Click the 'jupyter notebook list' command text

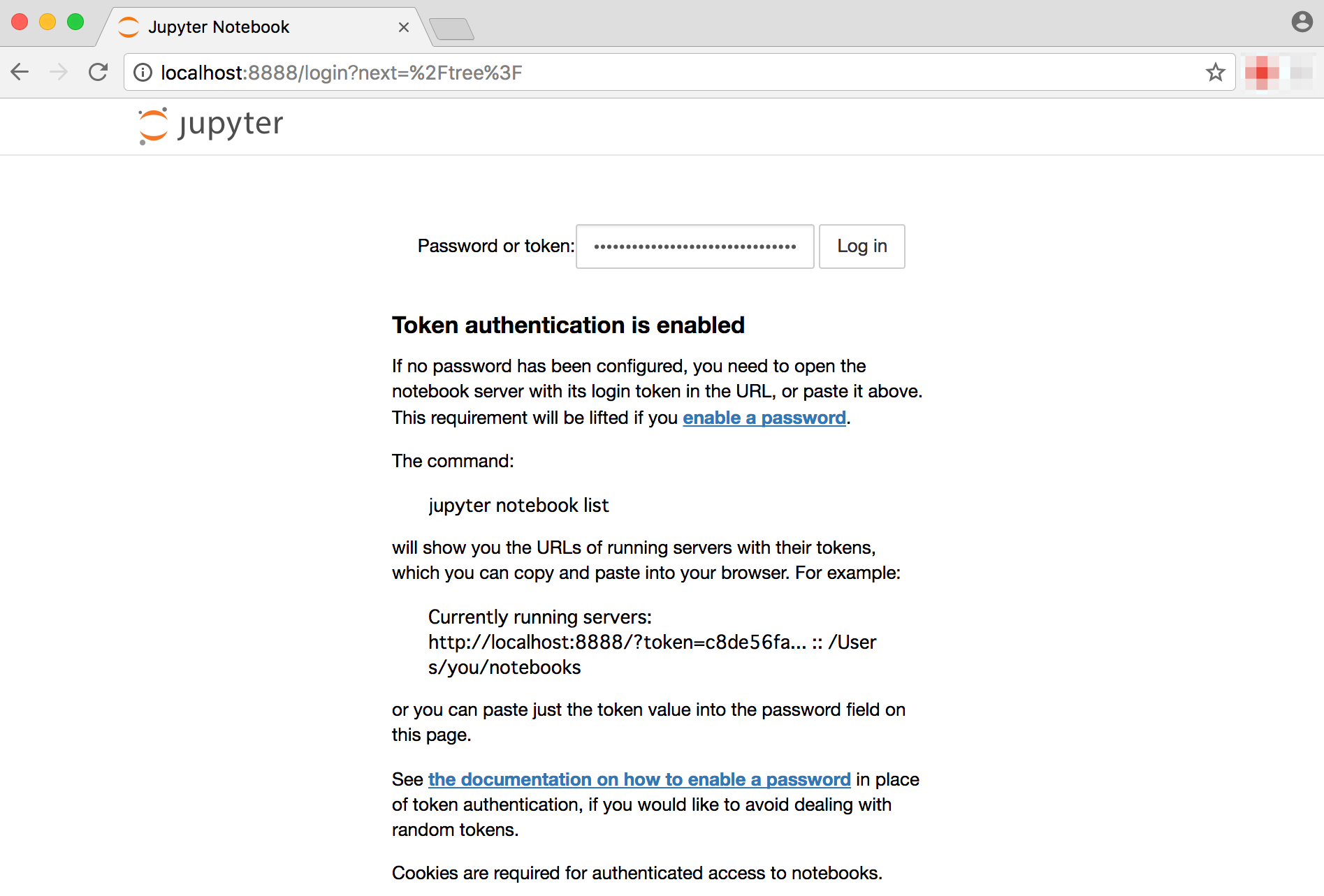pyautogui.click(x=518, y=505)
